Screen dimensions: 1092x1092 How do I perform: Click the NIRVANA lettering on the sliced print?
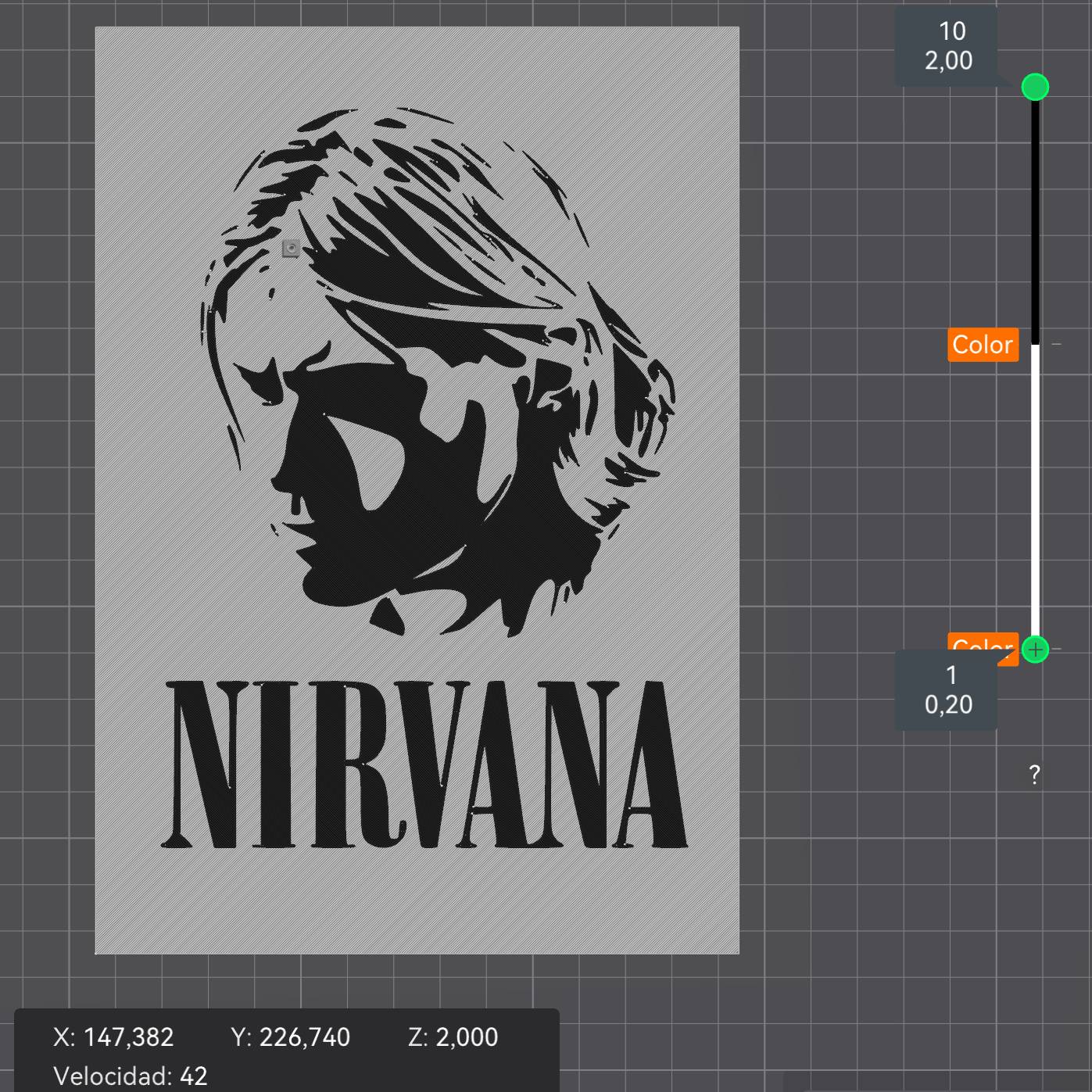pyautogui.click(x=424, y=764)
